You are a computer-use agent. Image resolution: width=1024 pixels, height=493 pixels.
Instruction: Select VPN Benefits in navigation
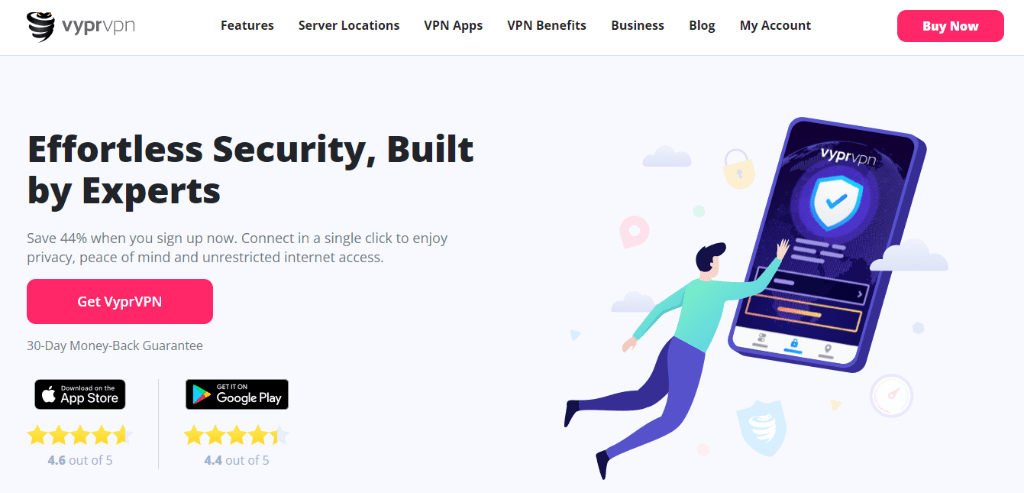(x=547, y=25)
